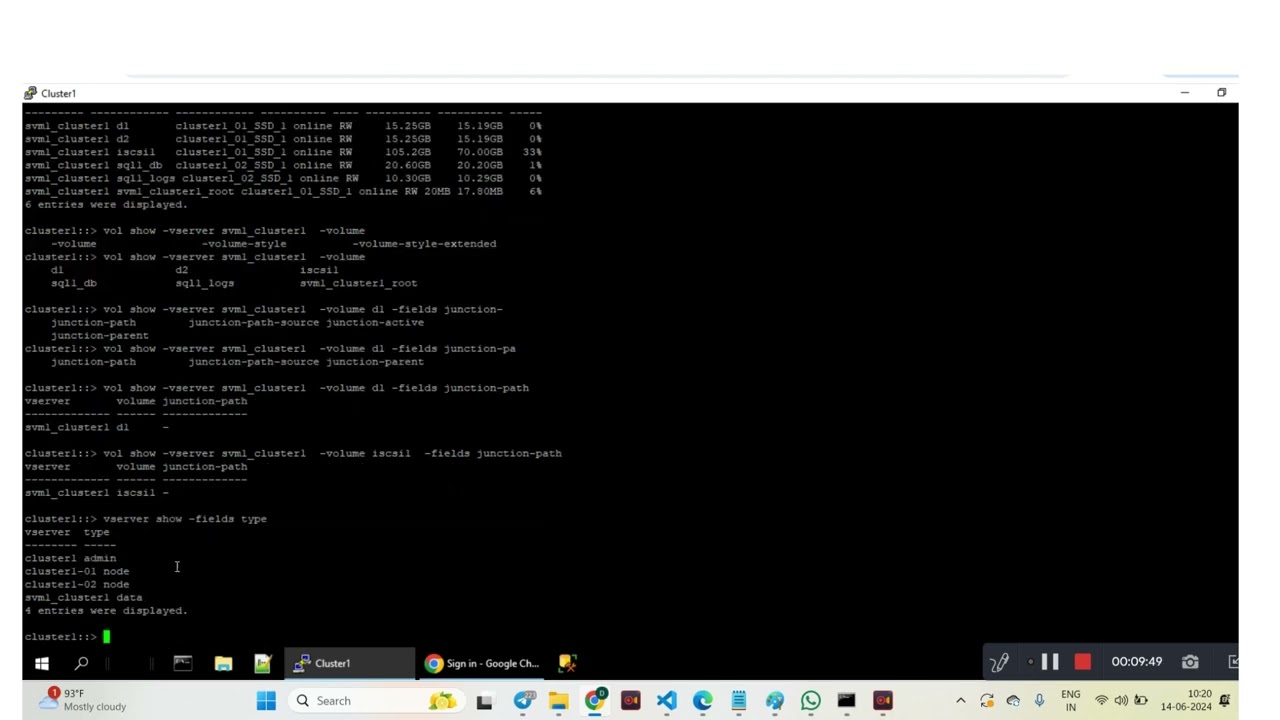Switch to Sign in - Google Chrome window
This screenshot has width=1280, height=720.
pyautogui.click(x=483, y=663)
